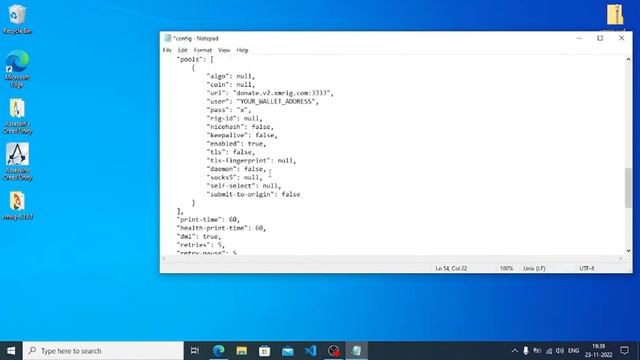Click the Ln 54, Col 22 status entry
640x360 pixels.
click(451, 268)
